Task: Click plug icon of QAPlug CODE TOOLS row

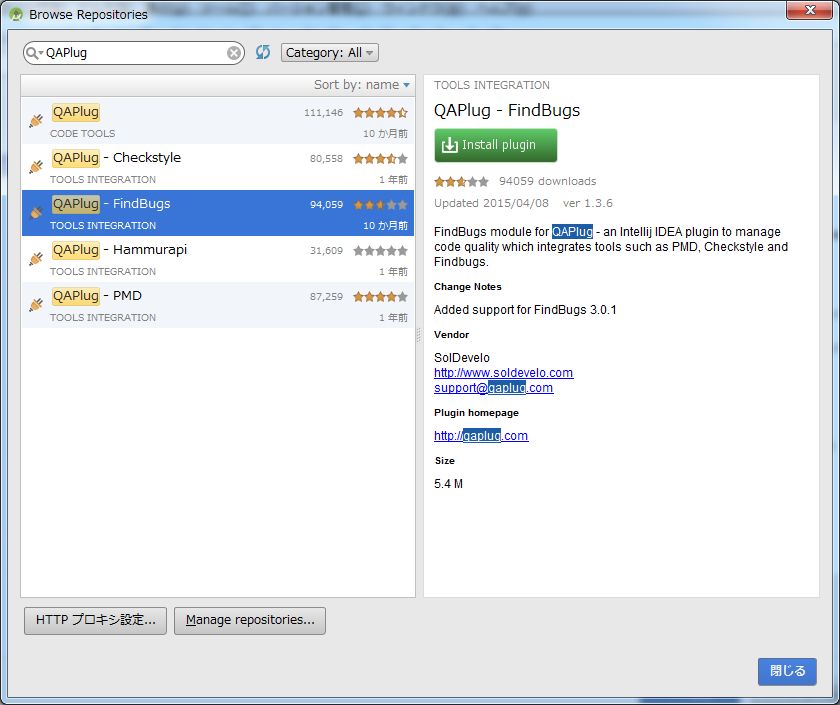Action: 36,121
